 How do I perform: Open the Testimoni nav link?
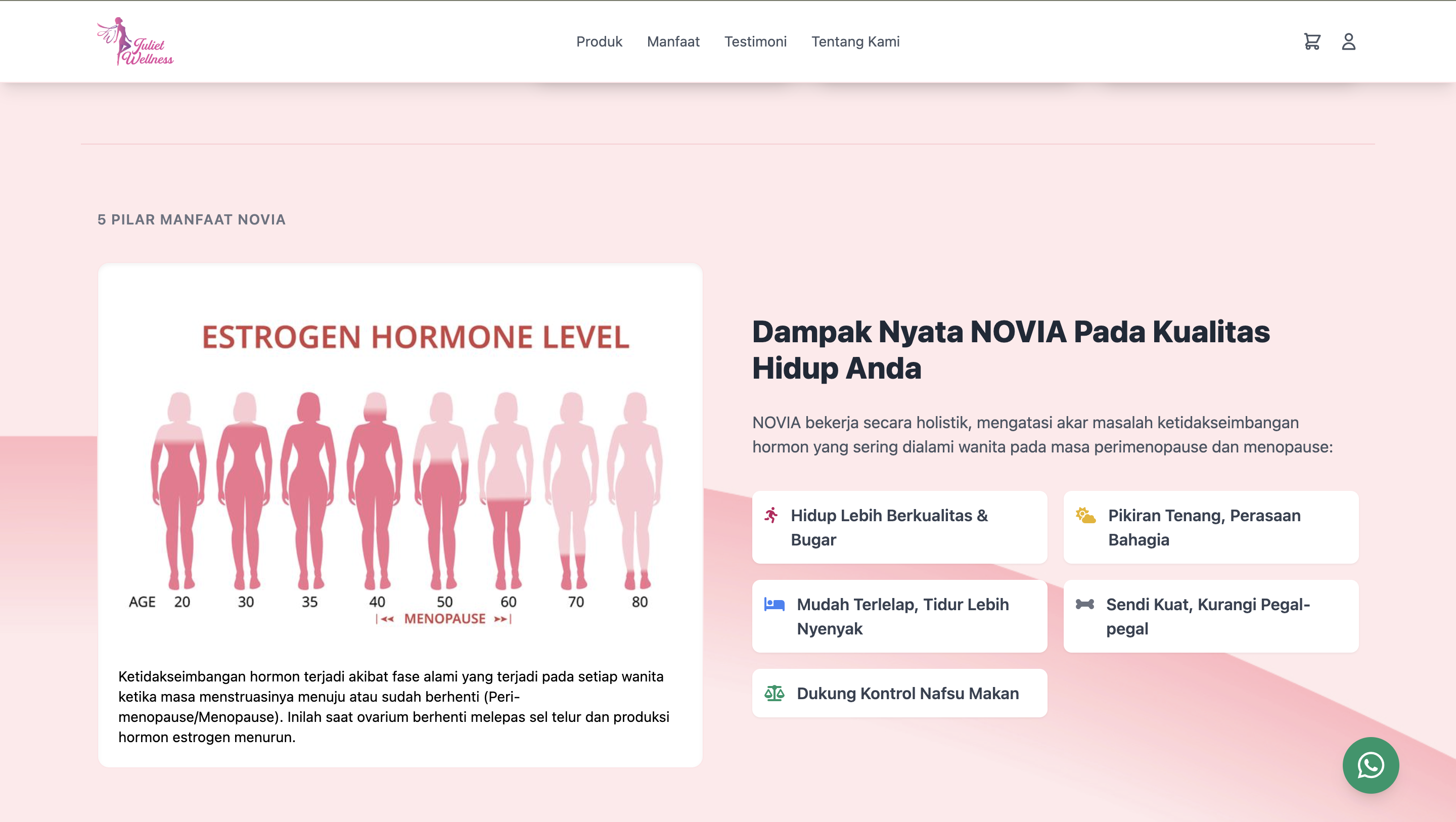pos(755,42)
